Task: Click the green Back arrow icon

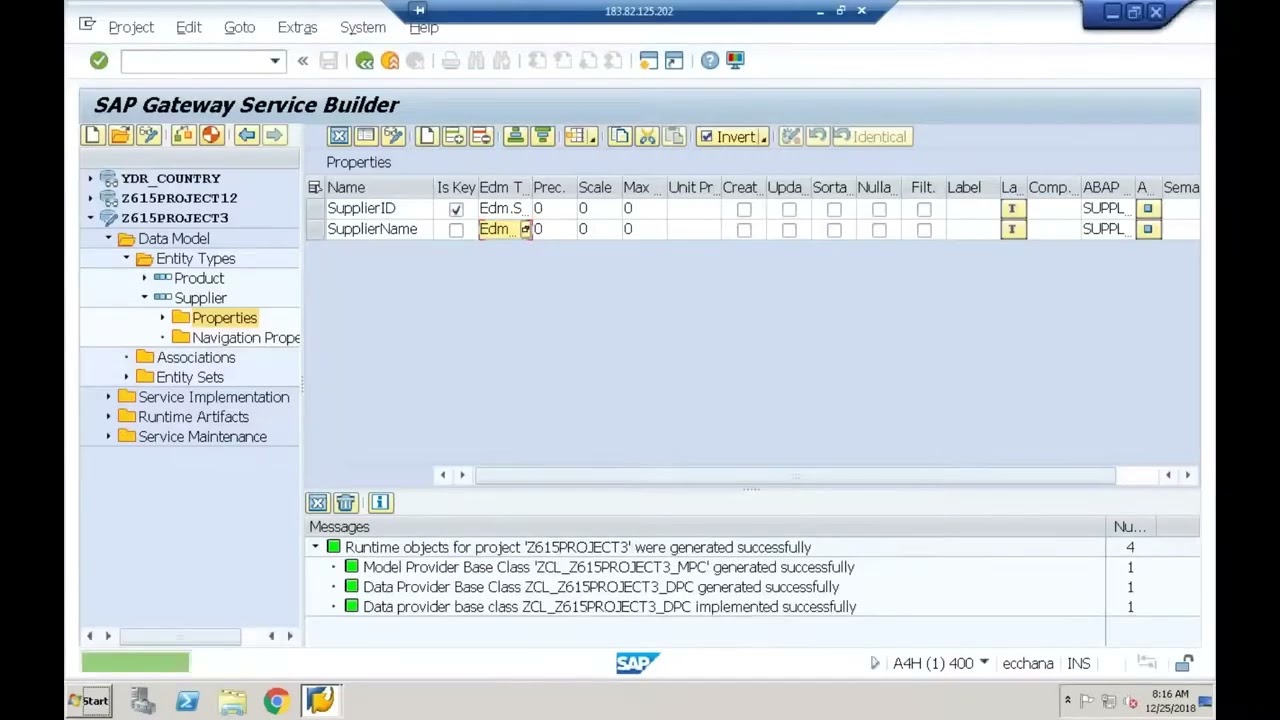Action: [x=365, y=61]
